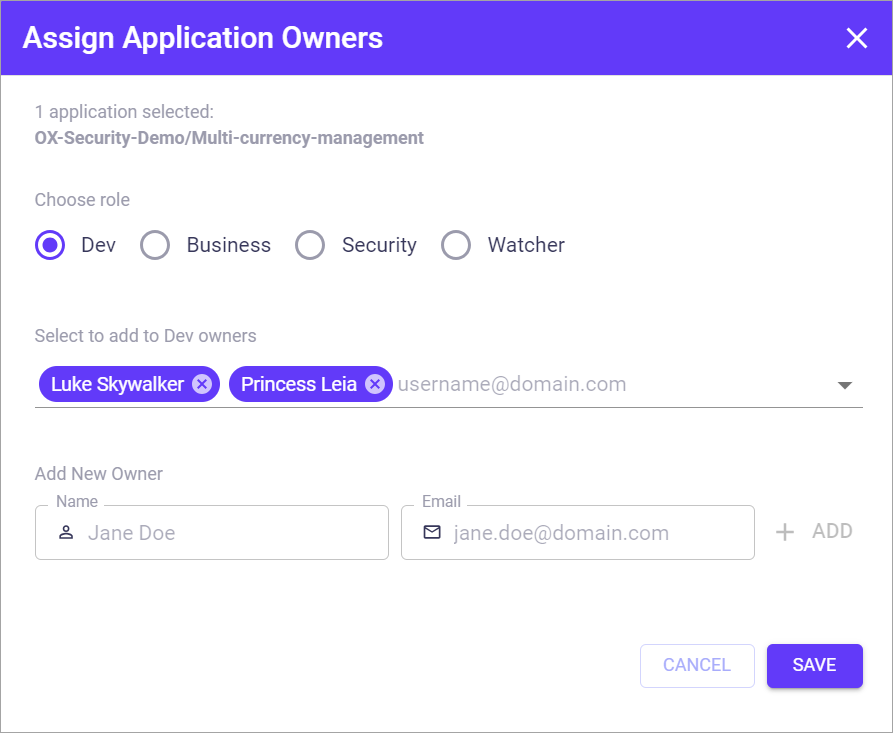The image size is (893, 733).
Task: Remove Princess Leia chip using its x icon
Action: tap(374, 384)
